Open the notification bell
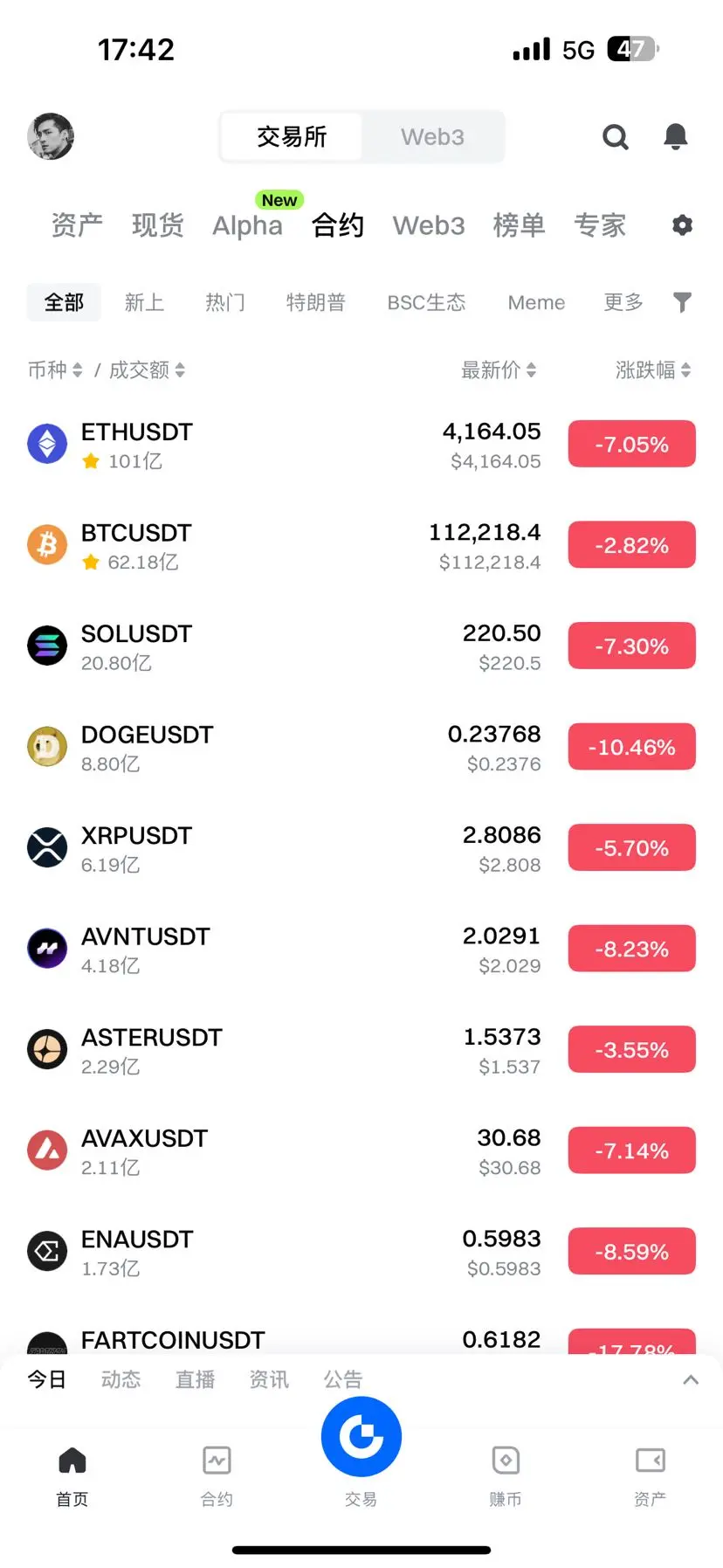The image size is (723, 1568). click(675, 136)
